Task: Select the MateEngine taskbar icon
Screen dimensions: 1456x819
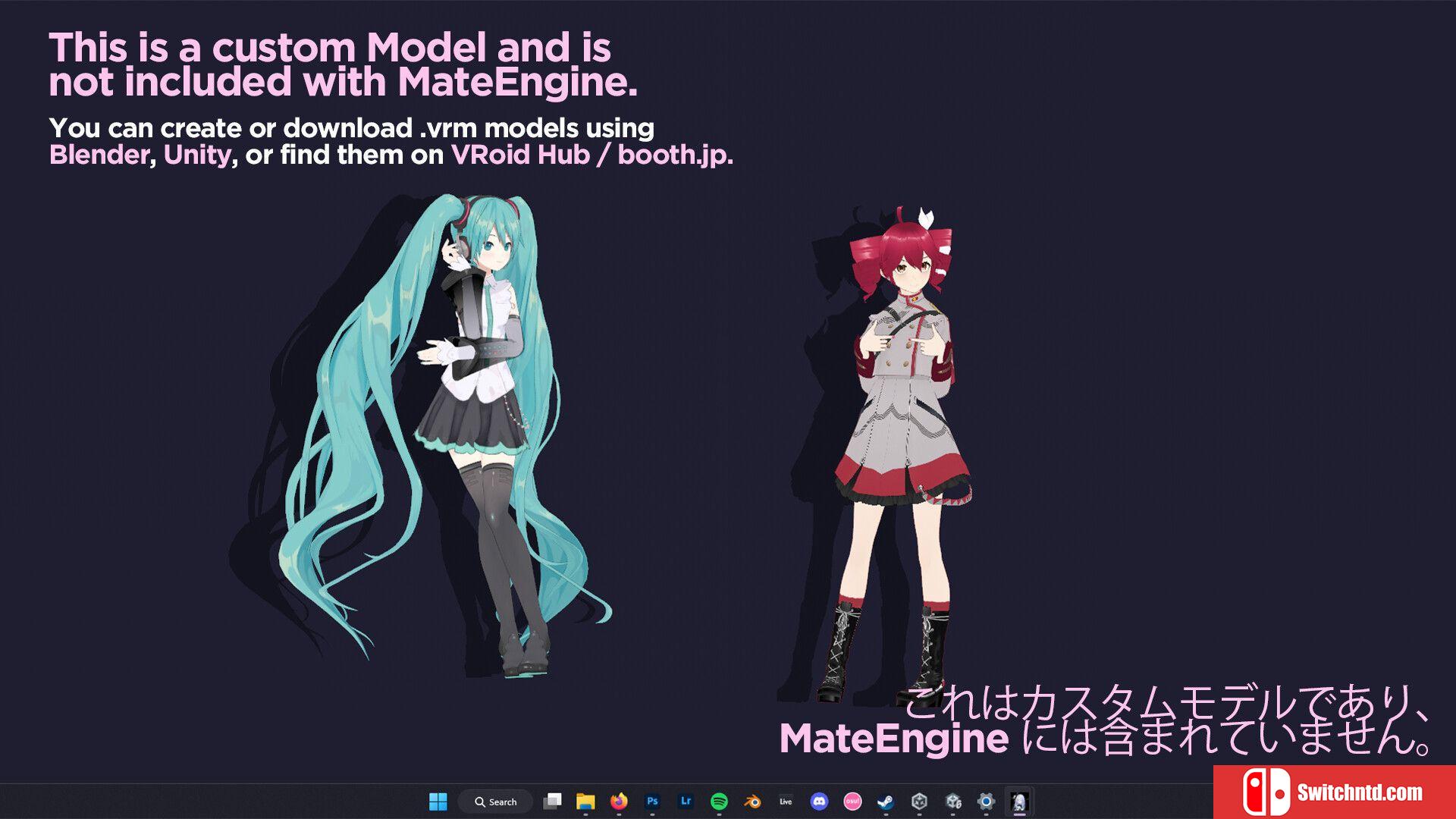Action: 1019,802
